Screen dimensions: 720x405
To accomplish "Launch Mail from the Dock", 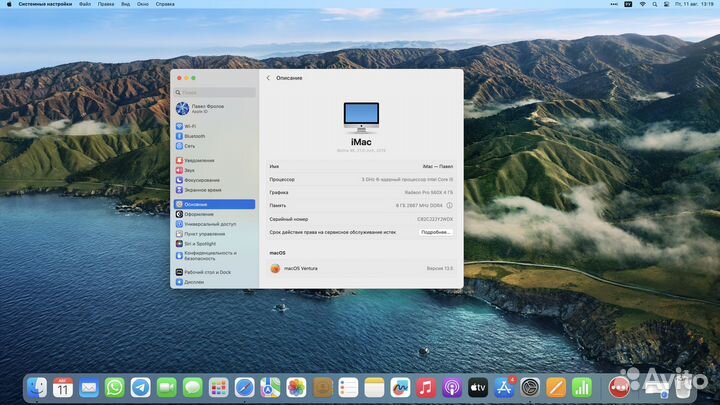I will click(x=89, y=388).
